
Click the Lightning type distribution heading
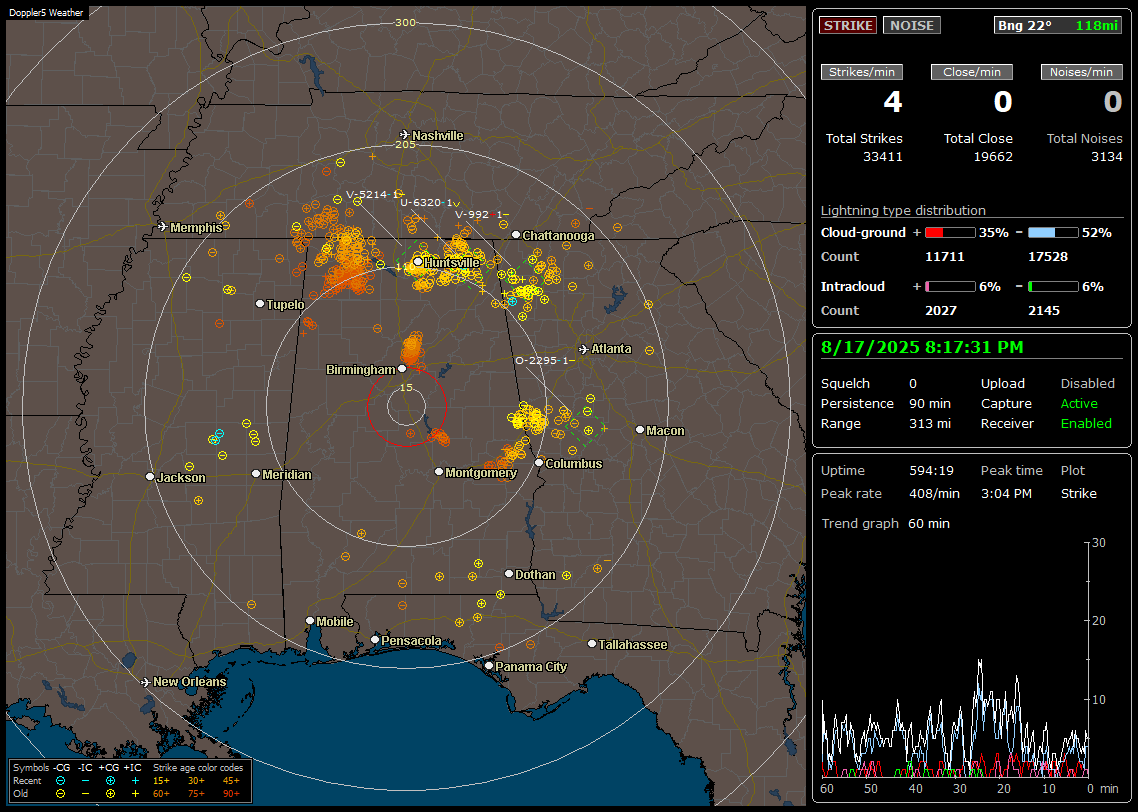coord(903,210)
